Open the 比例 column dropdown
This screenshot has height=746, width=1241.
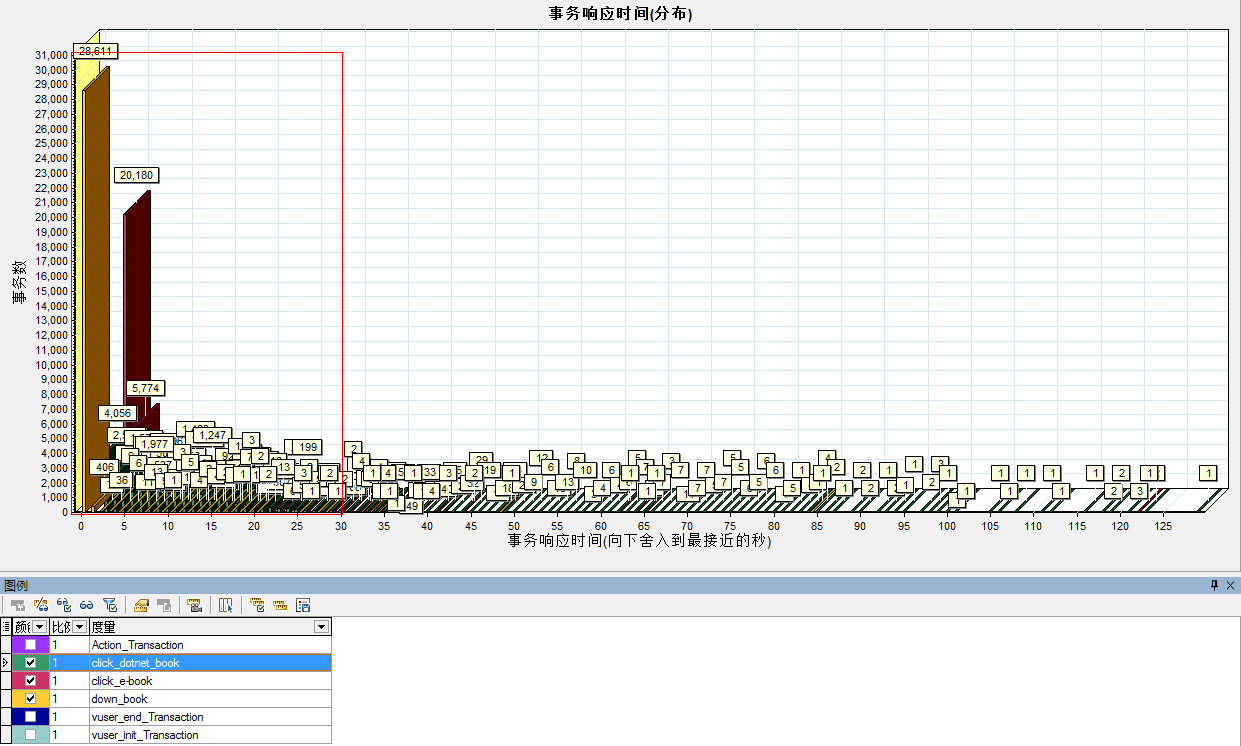tap(78, 626)
